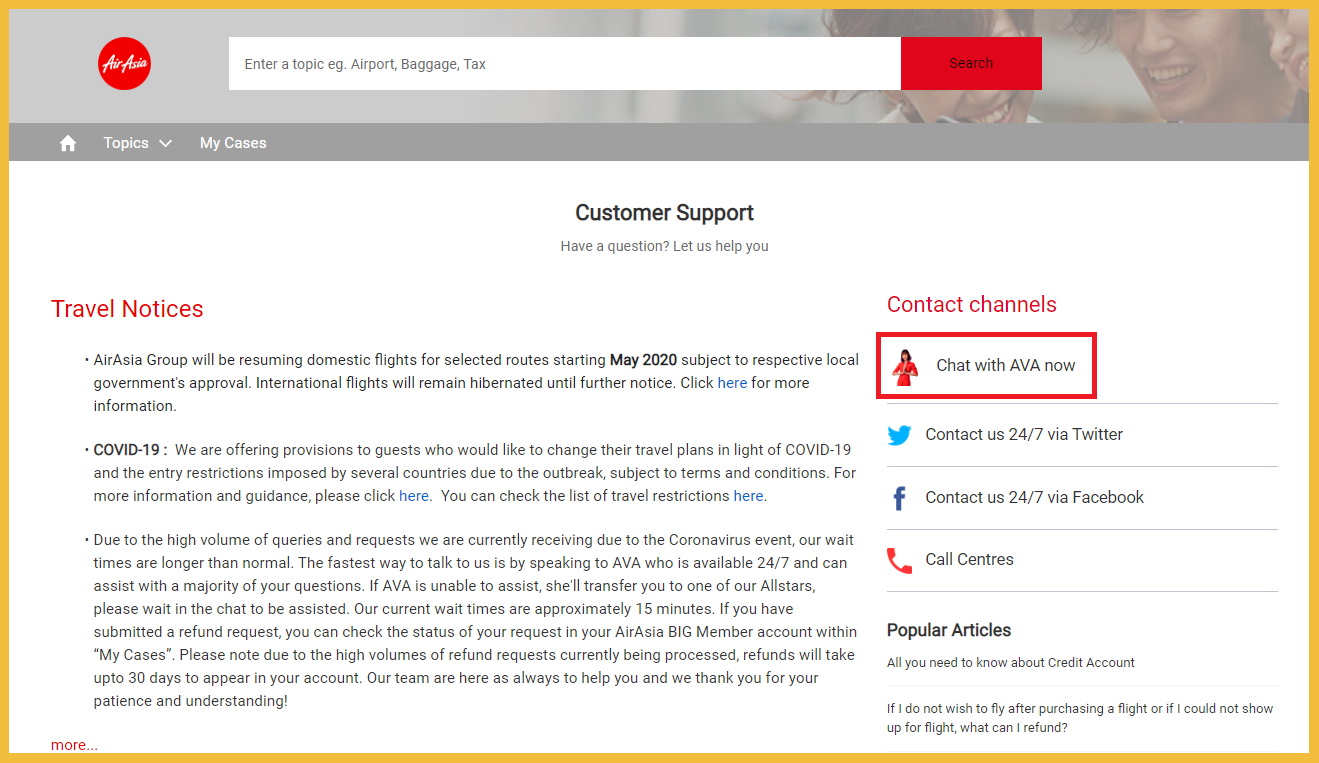
Task: Click the AirAsia logo
Action: pyautogui.click(x=125, y=64)
